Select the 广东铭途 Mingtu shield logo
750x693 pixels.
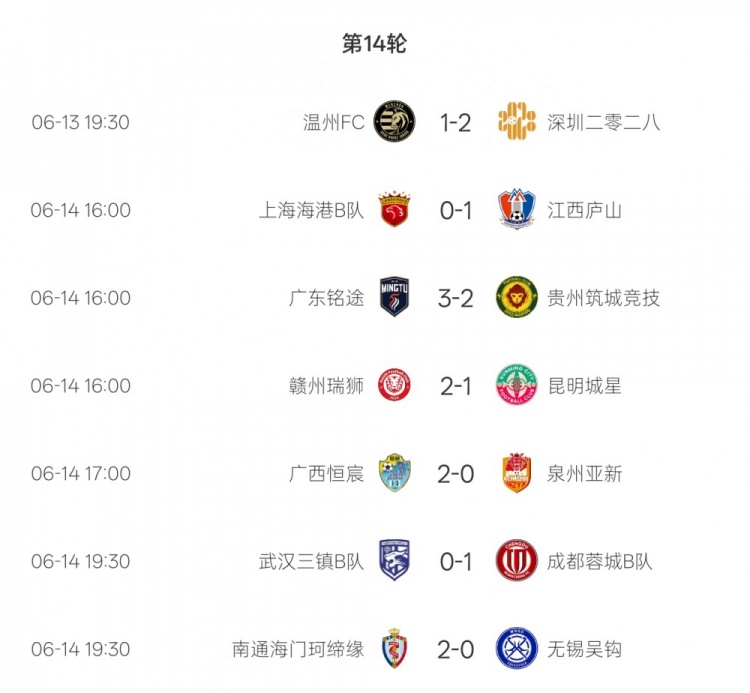point(393,298)
